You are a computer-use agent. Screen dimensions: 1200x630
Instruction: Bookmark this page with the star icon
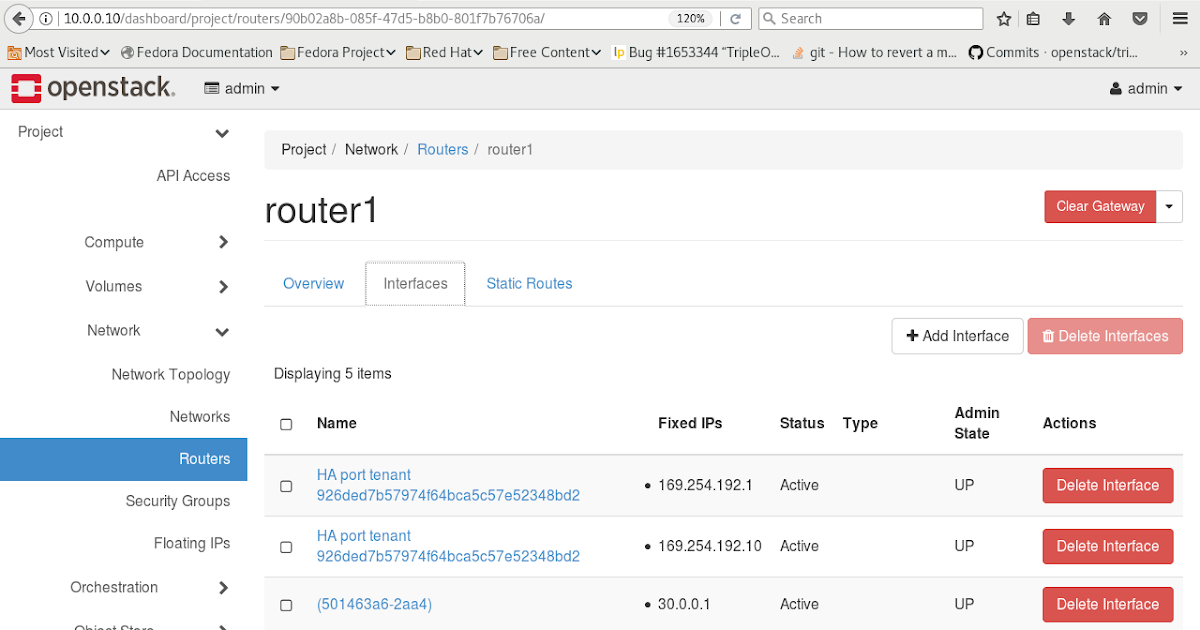click(1006, 18)
